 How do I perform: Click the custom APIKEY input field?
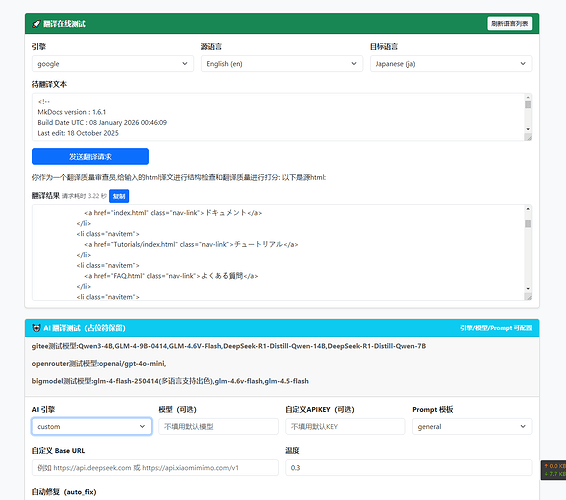pos(345,426)
